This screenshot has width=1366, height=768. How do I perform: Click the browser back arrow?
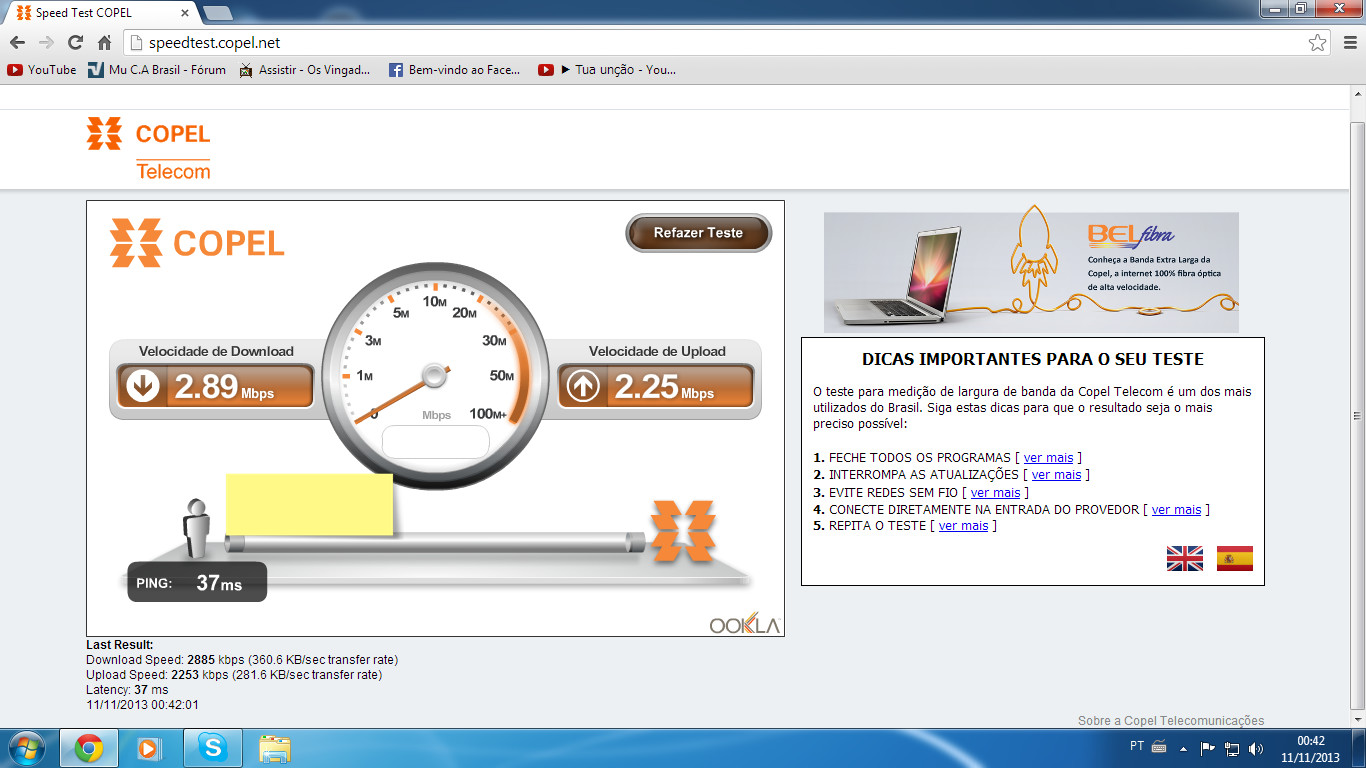17,43
